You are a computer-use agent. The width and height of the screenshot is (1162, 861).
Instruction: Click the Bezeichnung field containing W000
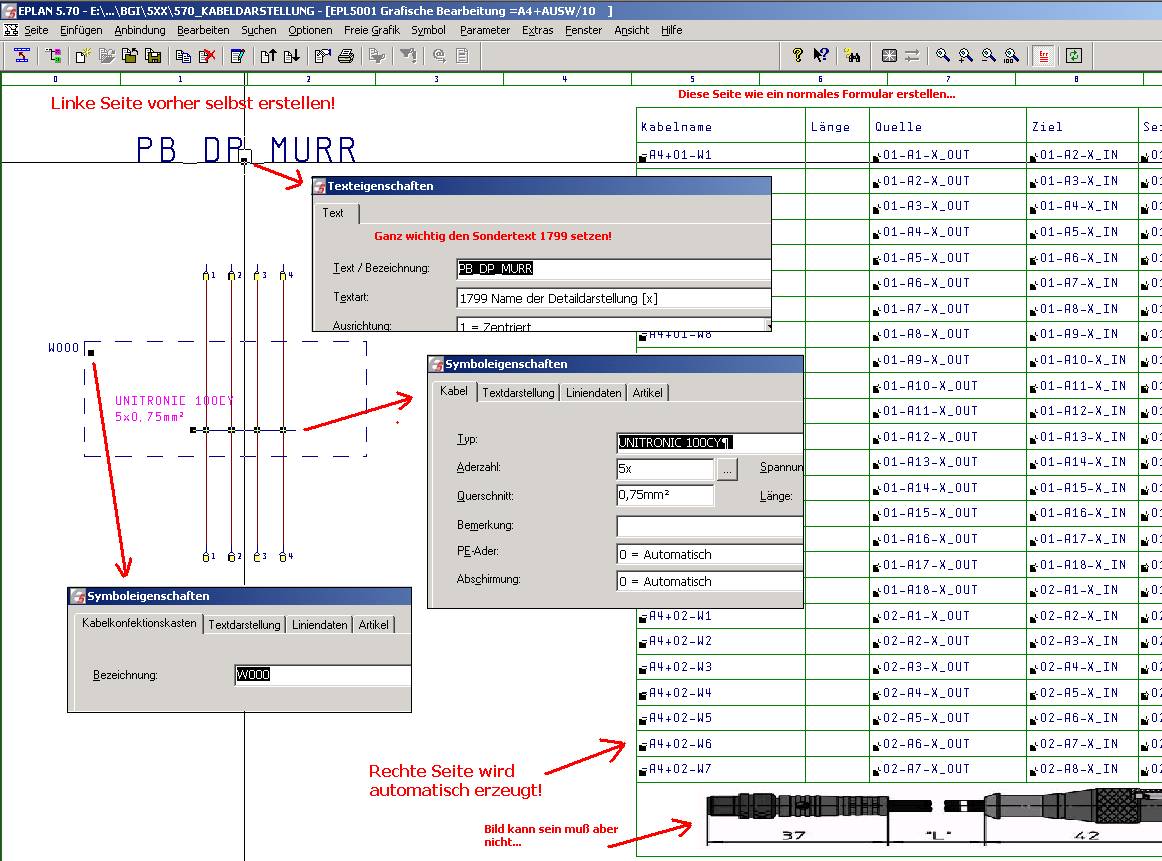click(x=322, y=675)
